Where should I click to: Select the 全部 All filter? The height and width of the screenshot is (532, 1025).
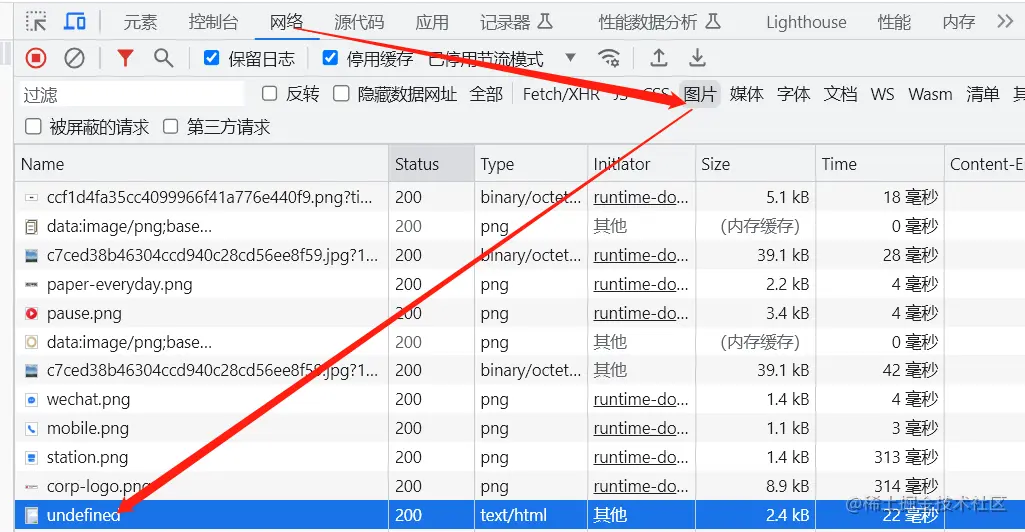486,94
